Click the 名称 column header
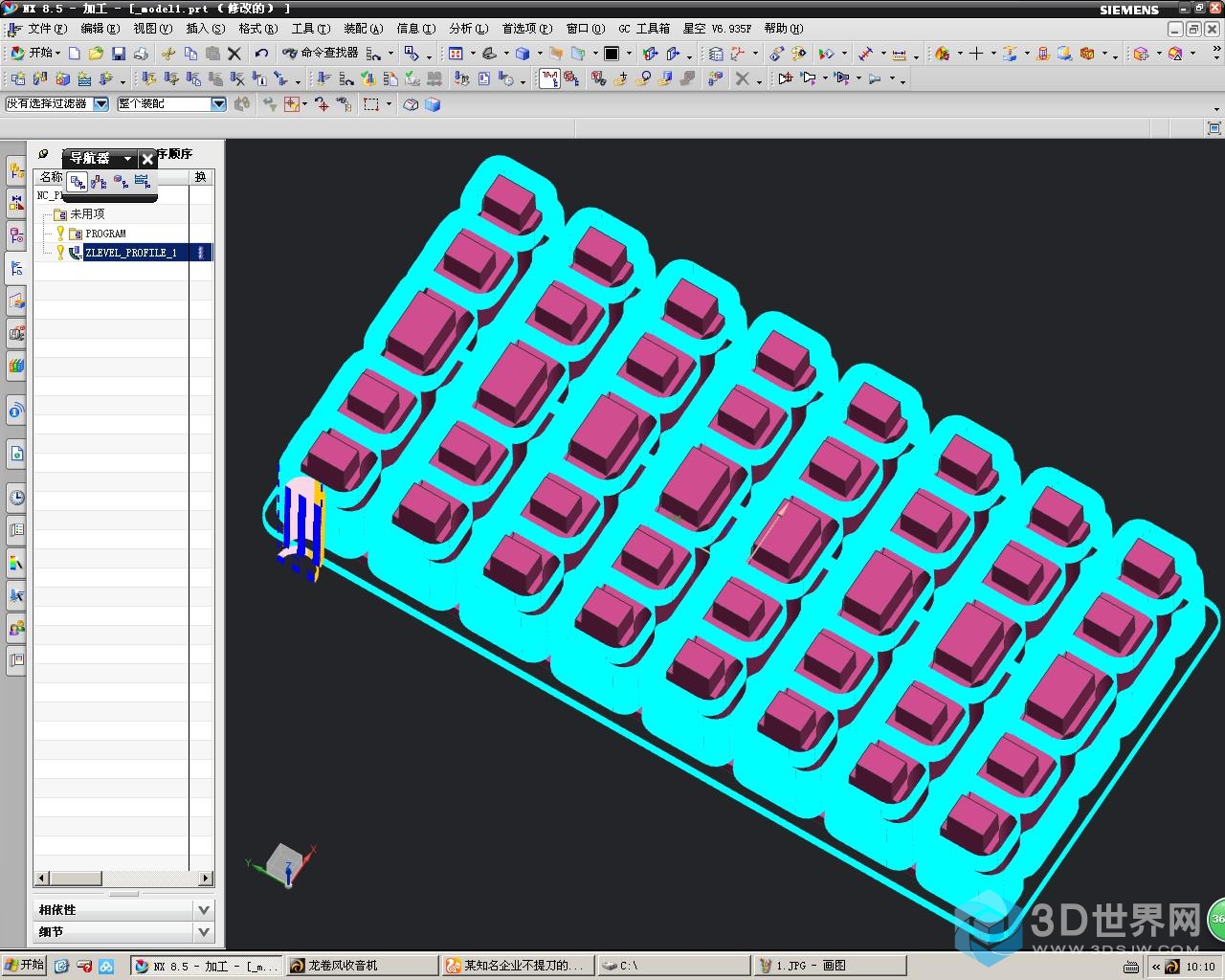1225x980 pixels. tap(51, 177)
